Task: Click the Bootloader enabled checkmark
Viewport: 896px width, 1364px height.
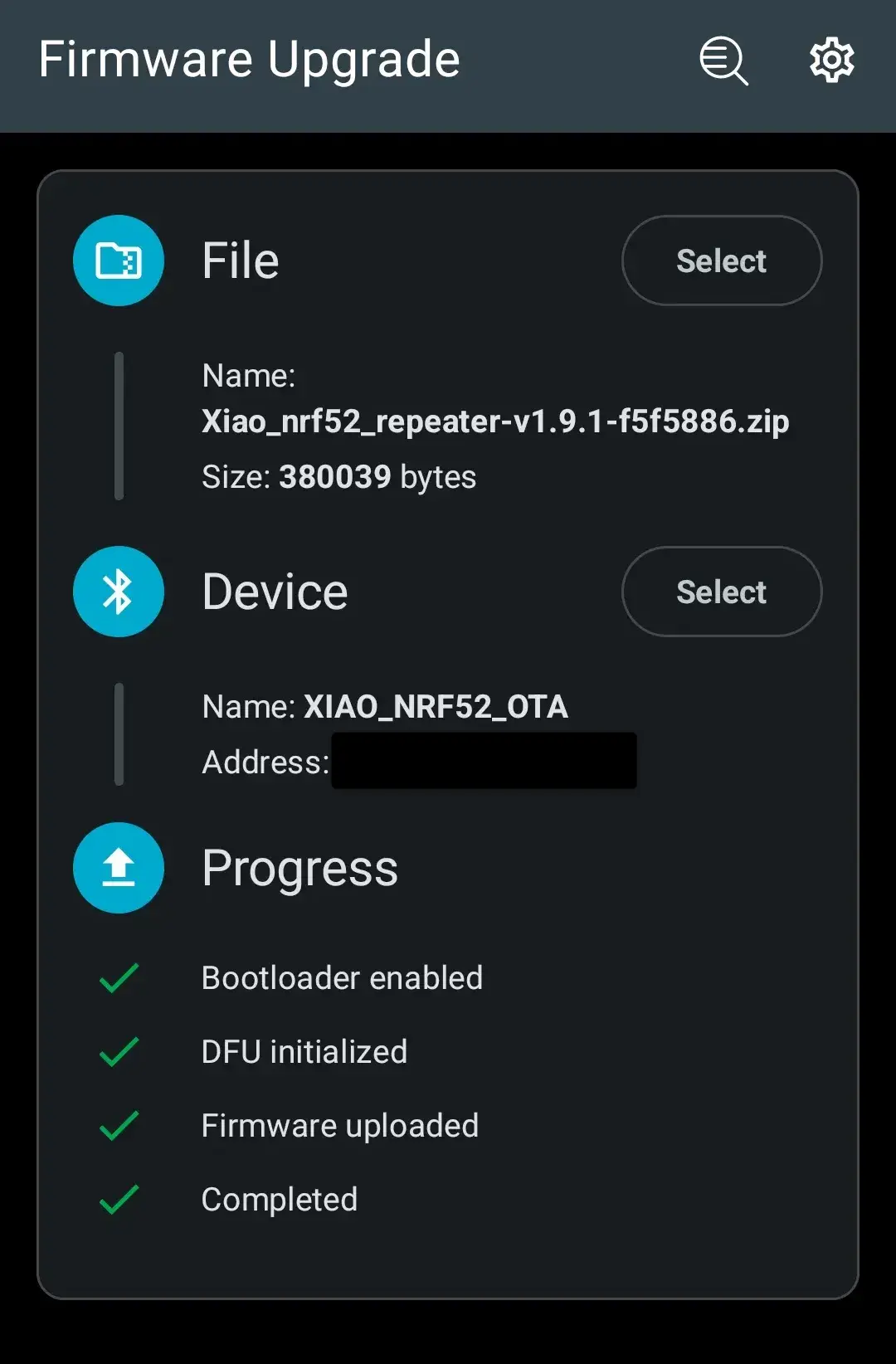Action: click(x=119, y=978)
